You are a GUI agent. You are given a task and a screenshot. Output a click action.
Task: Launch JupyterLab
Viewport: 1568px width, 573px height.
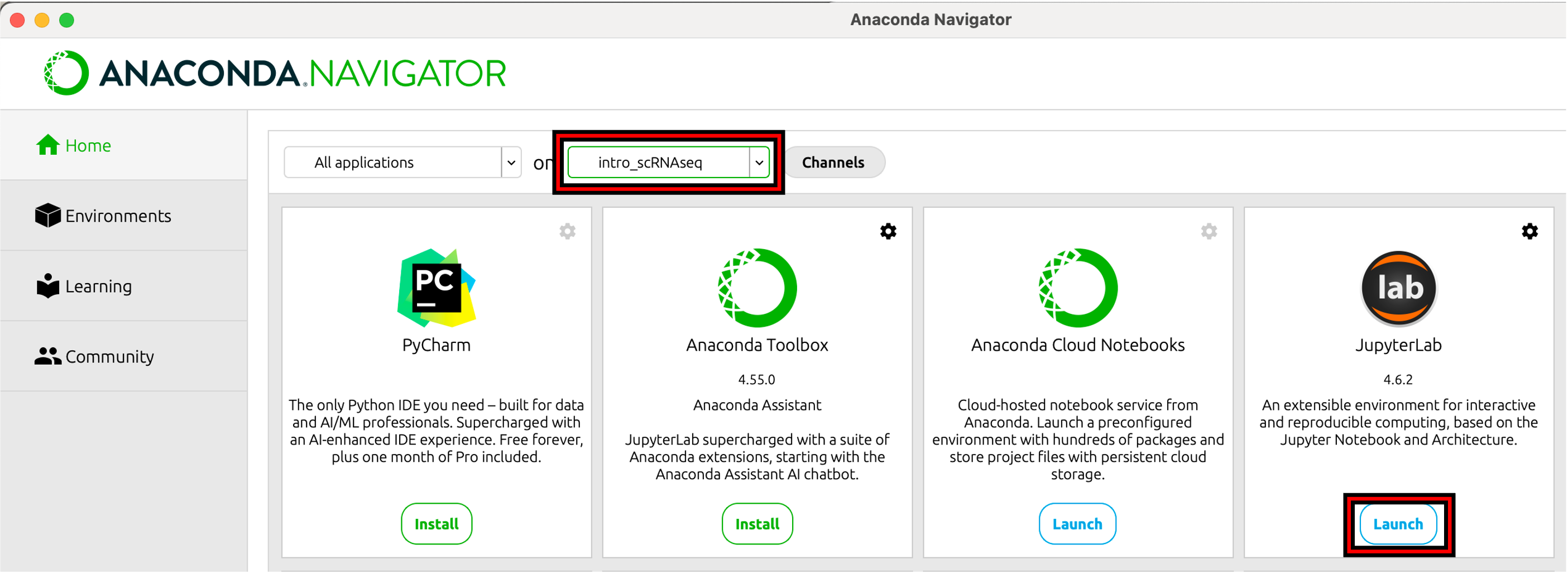1398,524
